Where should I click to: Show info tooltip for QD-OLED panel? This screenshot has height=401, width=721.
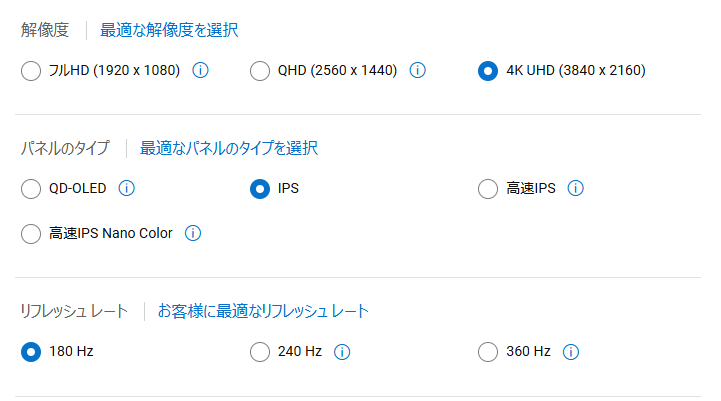coord(126,188)
